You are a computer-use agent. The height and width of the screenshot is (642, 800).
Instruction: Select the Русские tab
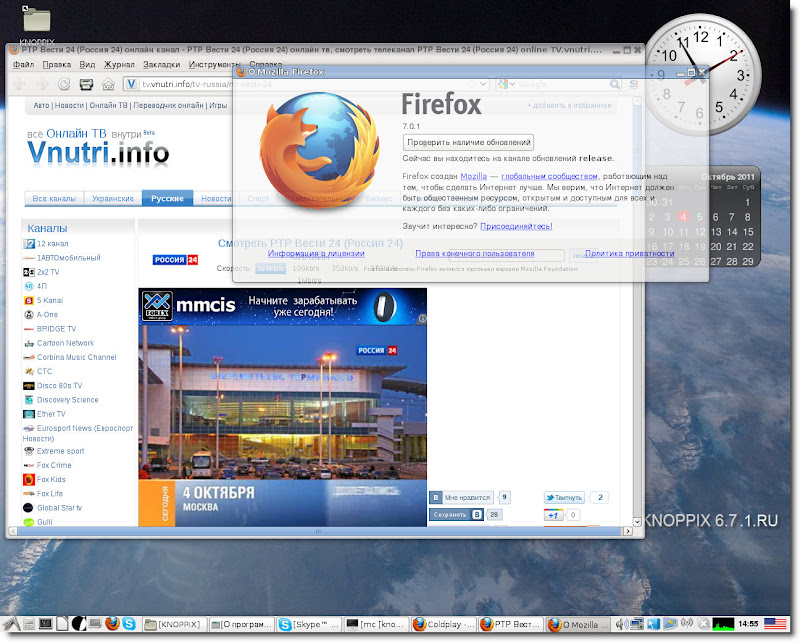pos(167,198)
